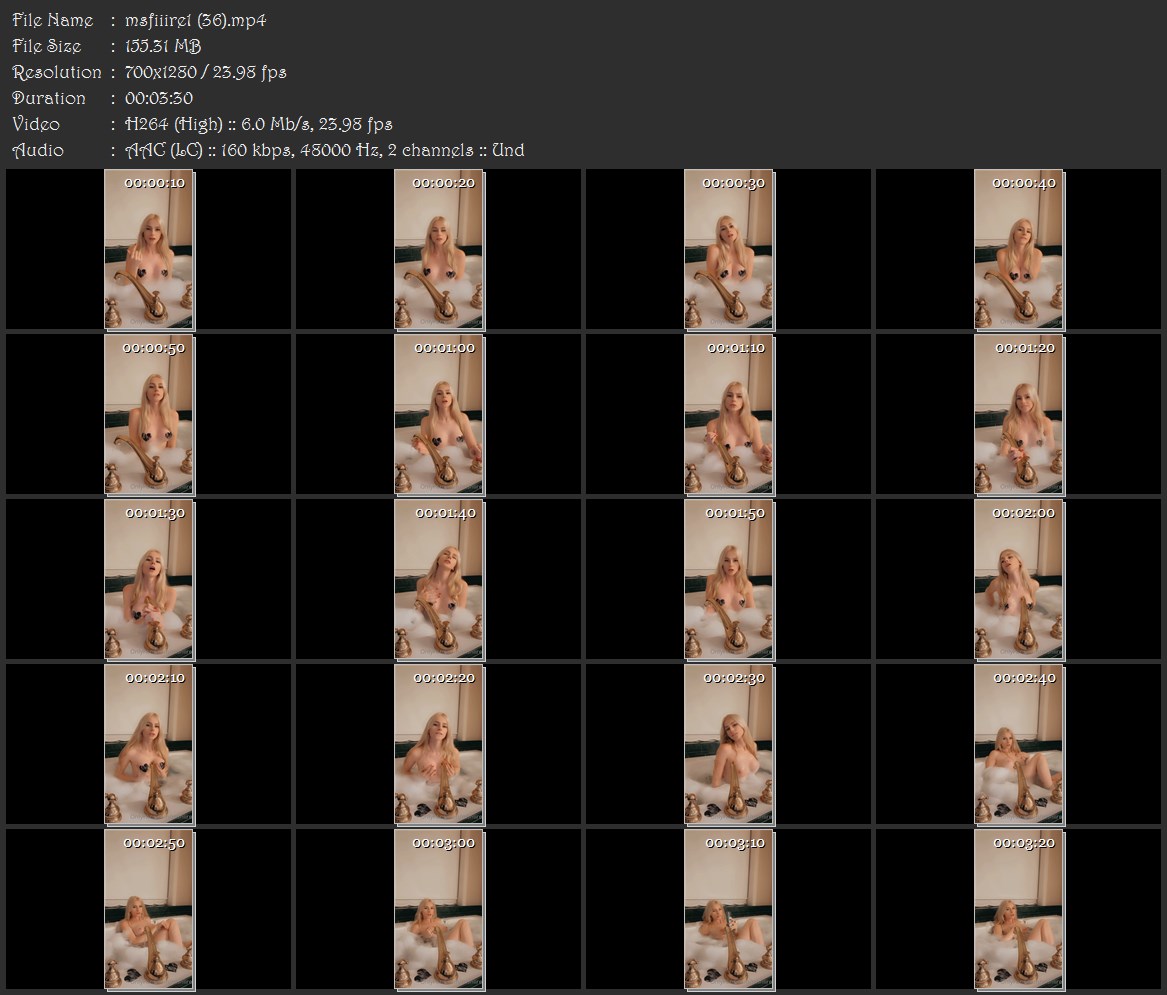1167x995 pixels.
Task: Choose the 00:01:30 preview frame
Action: pos(149,580)
